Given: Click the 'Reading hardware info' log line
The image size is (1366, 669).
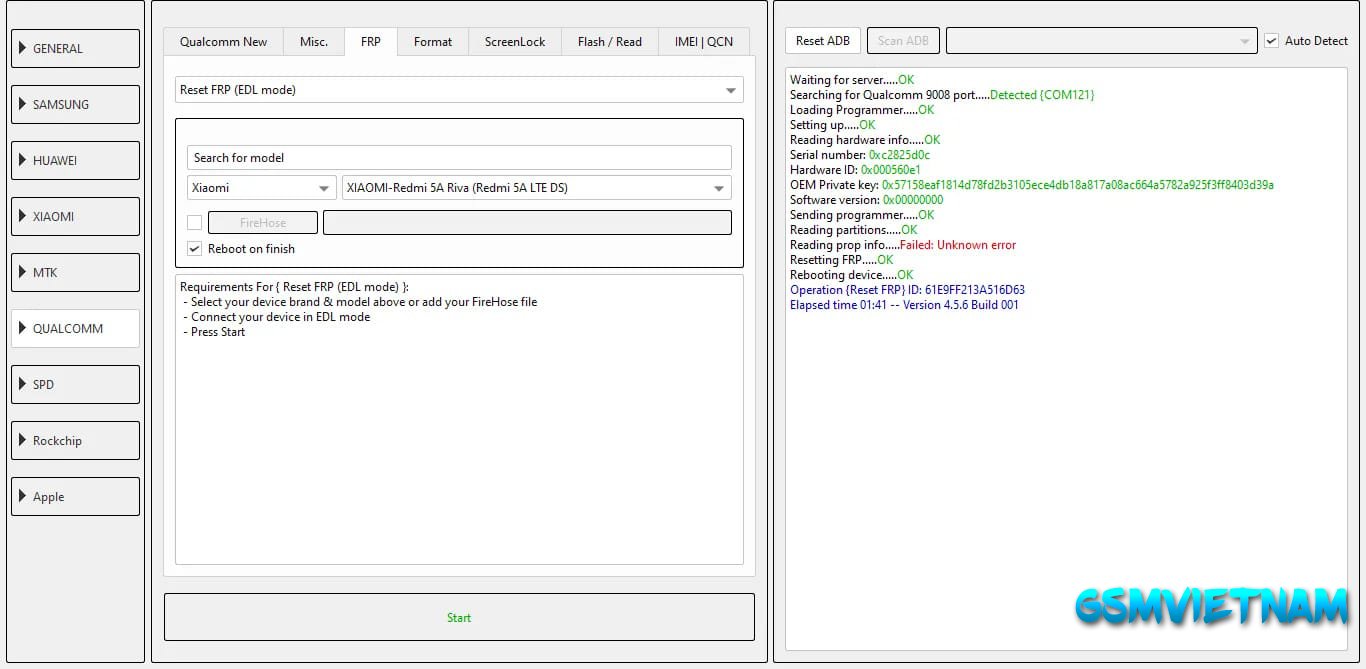Looking at the screenshot, I should click(865, 140).
